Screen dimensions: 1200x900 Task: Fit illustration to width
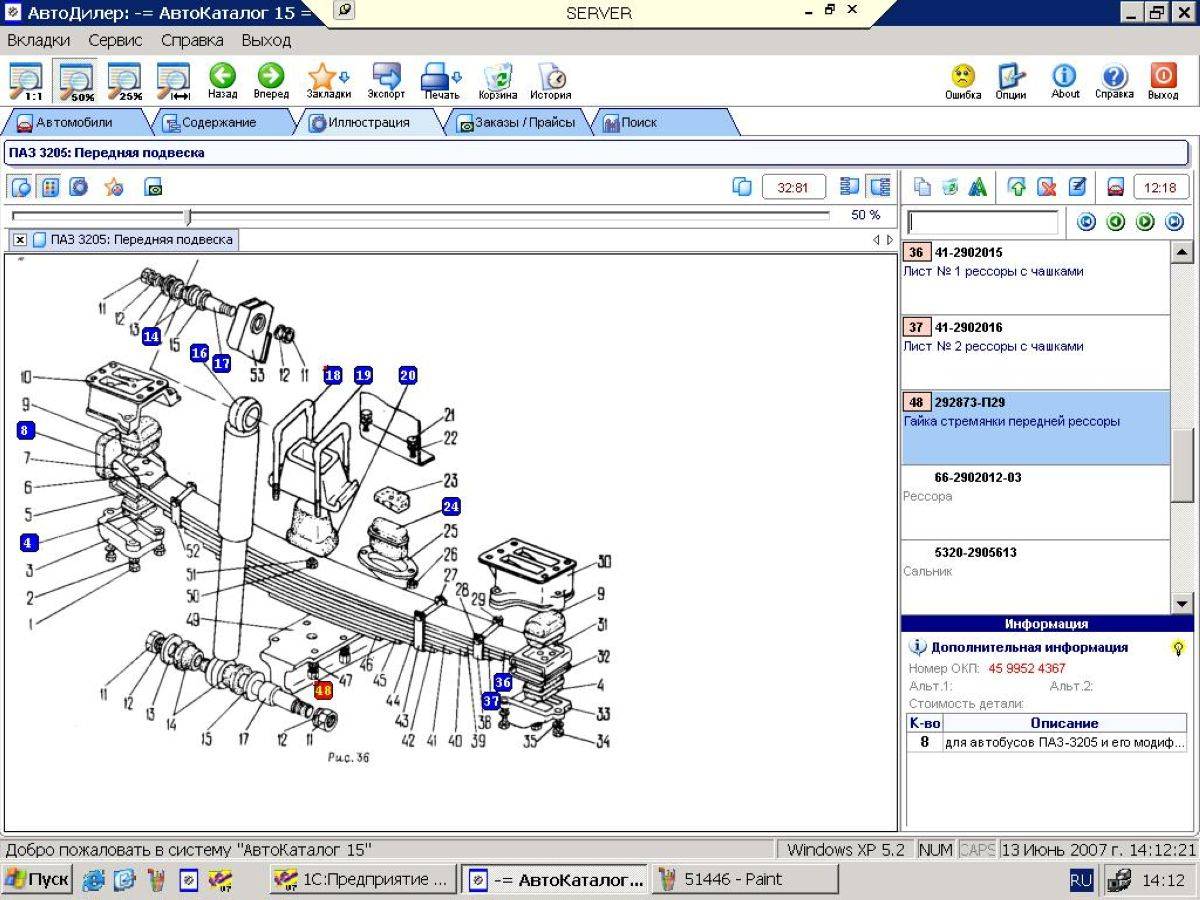point(174,80)
